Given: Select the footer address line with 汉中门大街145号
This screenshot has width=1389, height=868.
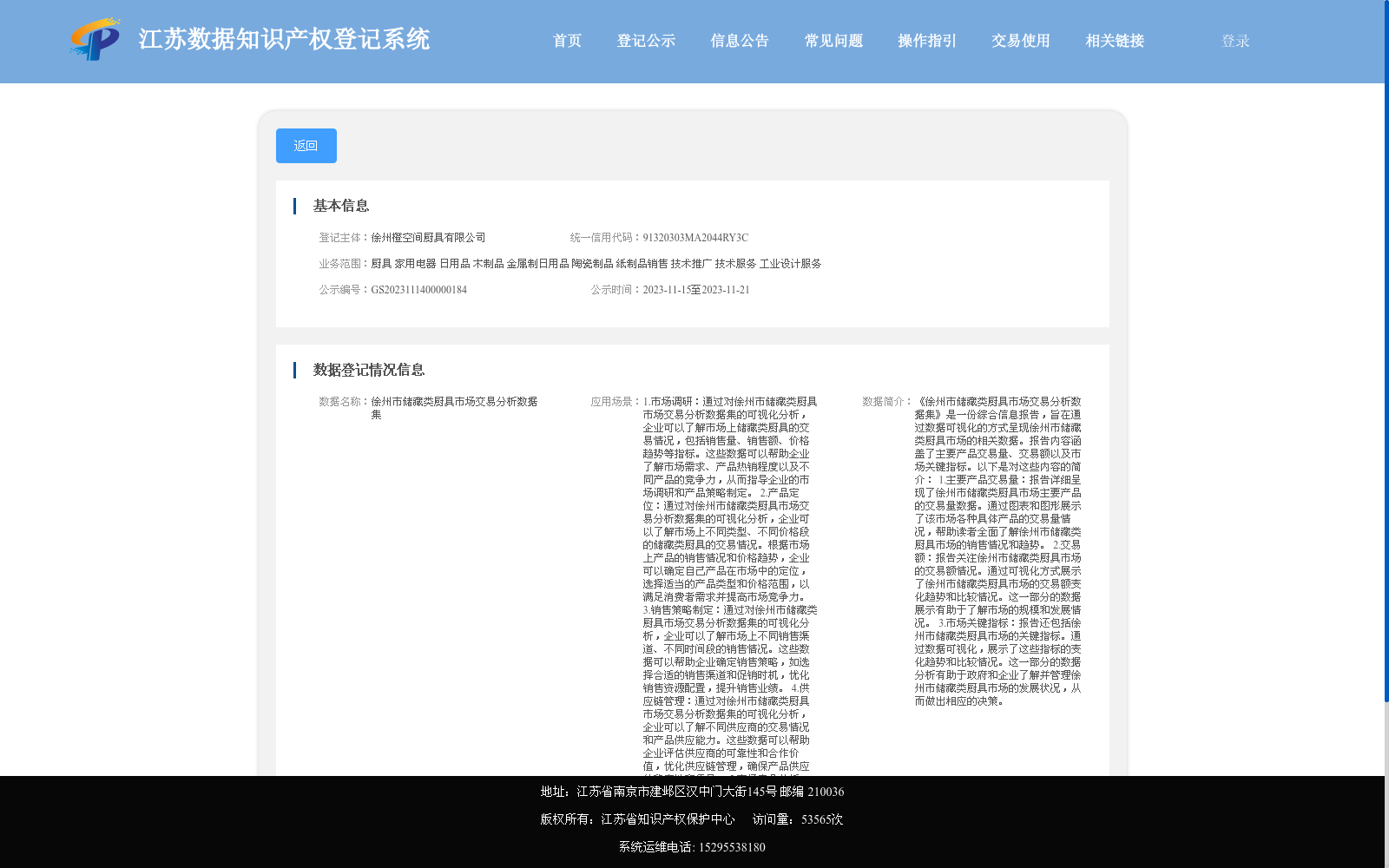Looking at the screenshot, I should 692,792.
